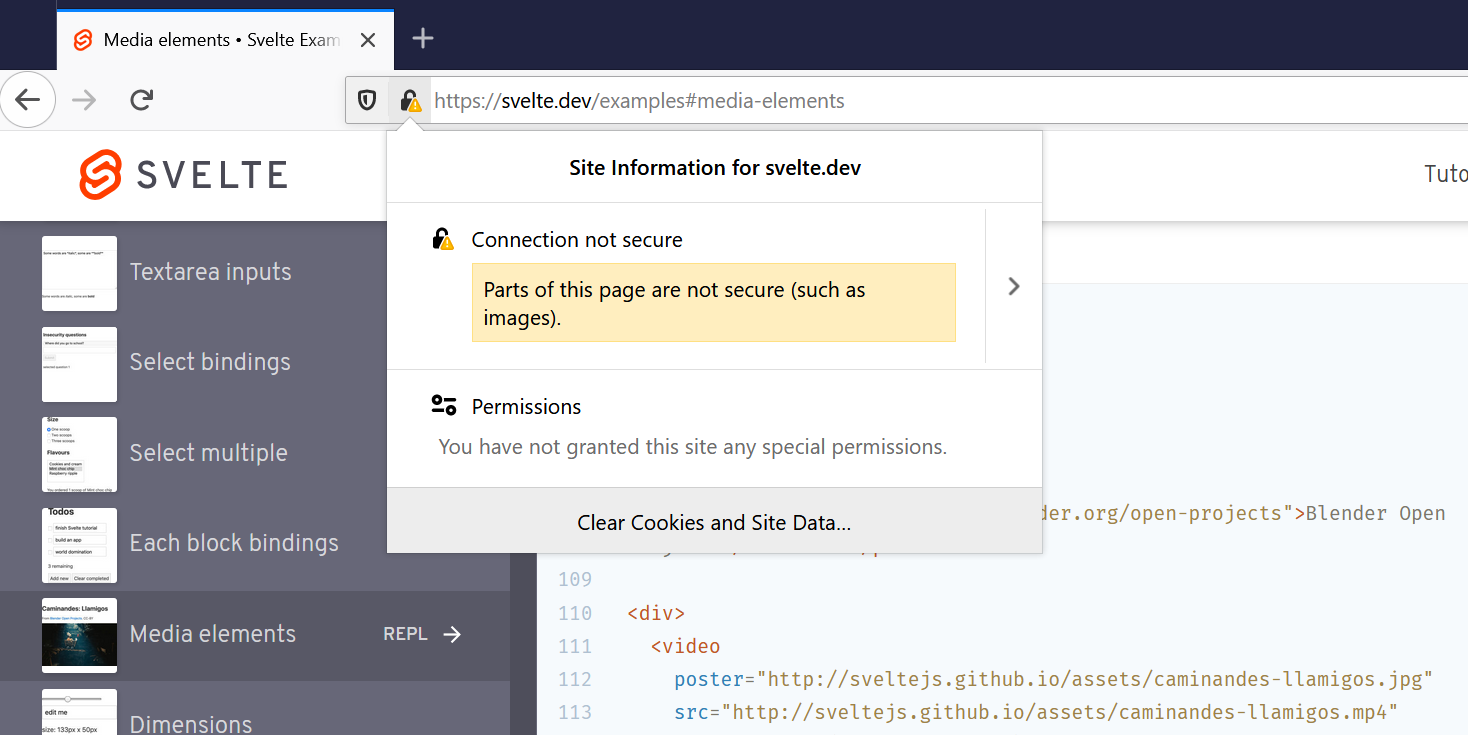Open the Select bindings example
This screenshot has height=735, width=1468.
click(x=210, y=362)
